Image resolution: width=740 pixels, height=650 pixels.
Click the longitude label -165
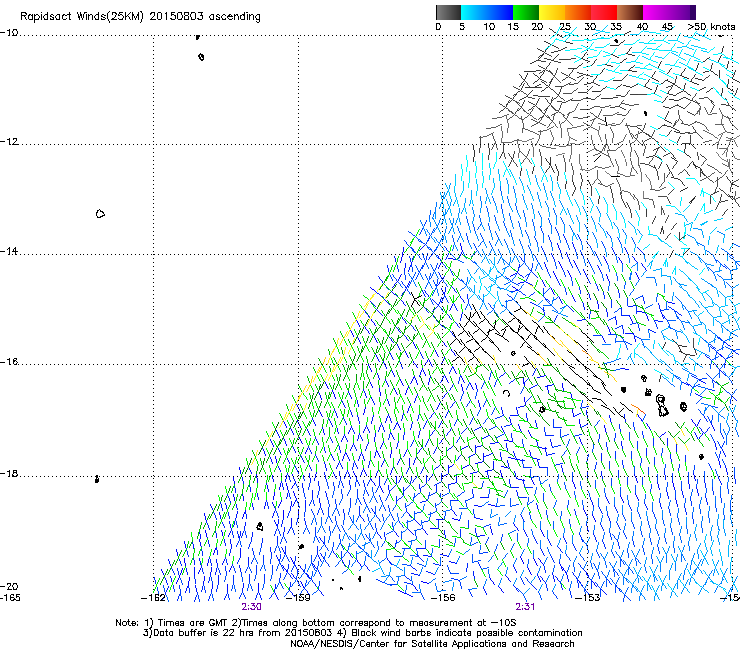tap(10, 598)
